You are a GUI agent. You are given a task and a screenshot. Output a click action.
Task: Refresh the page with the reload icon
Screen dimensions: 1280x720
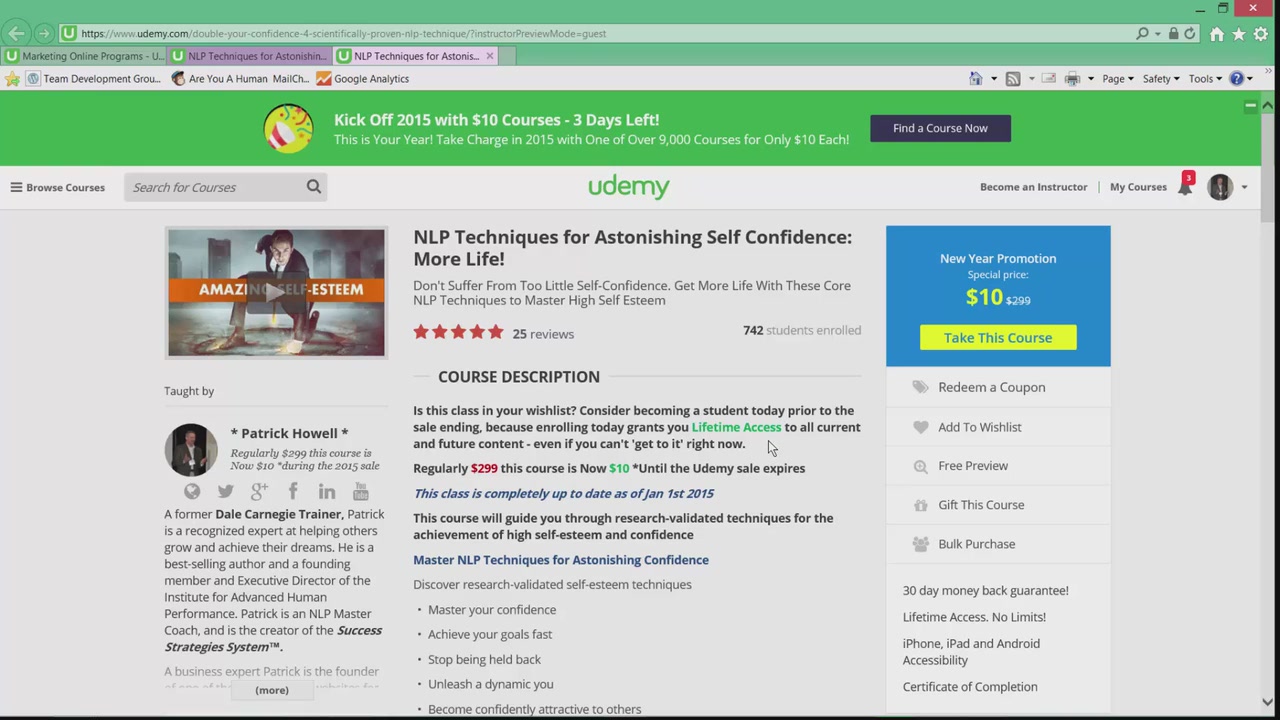coord(1190,33)
